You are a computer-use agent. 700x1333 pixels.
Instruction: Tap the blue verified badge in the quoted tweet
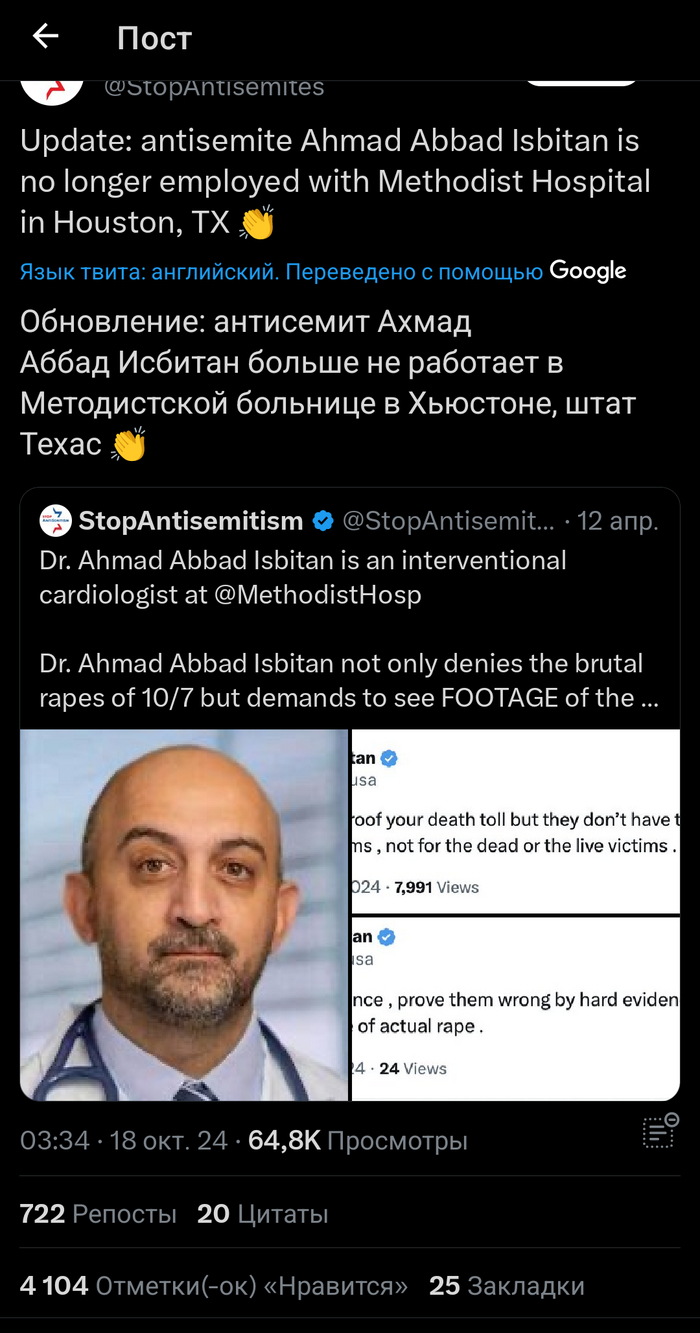pyautogui.click(x=323, y=521)
